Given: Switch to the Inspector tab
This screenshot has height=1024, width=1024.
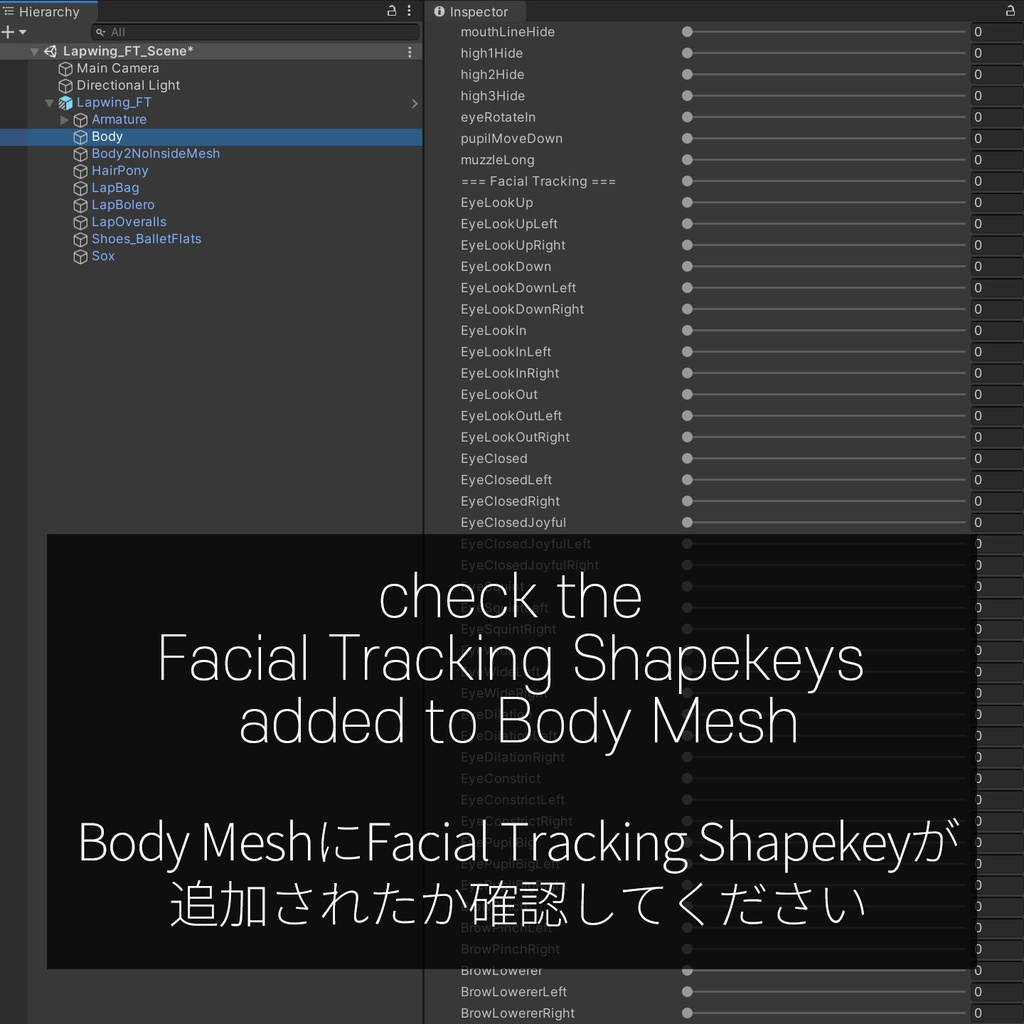Looking at the screenshot, I should [477, 11].
